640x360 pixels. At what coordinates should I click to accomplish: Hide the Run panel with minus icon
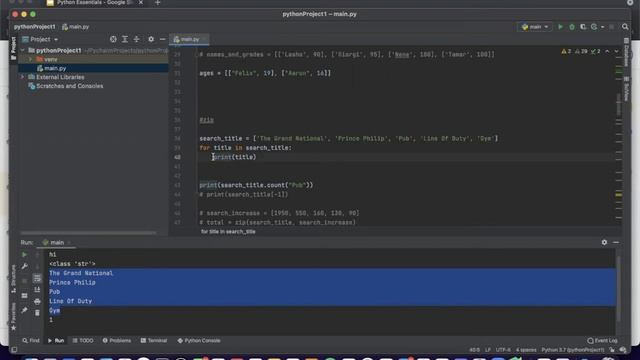click(616, 242)
